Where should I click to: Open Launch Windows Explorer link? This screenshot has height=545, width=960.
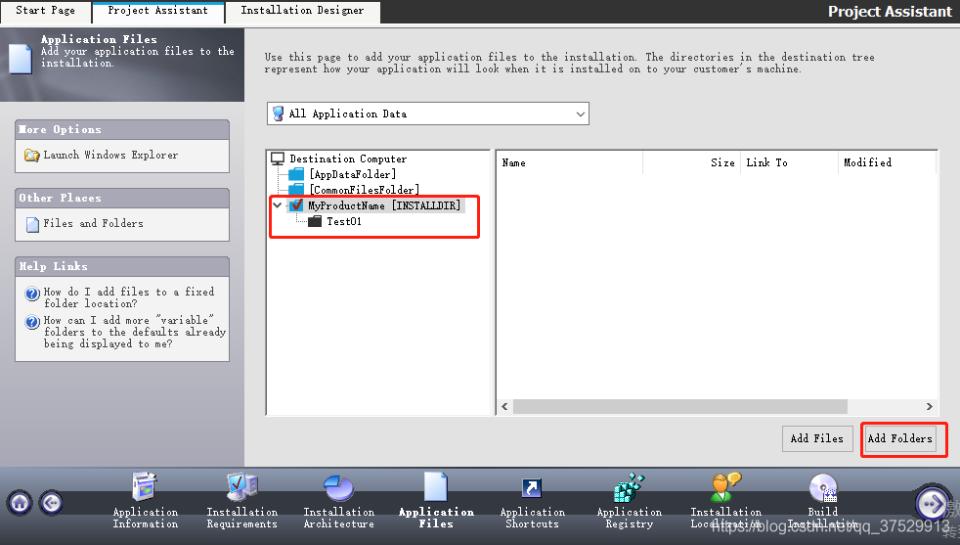111,155
